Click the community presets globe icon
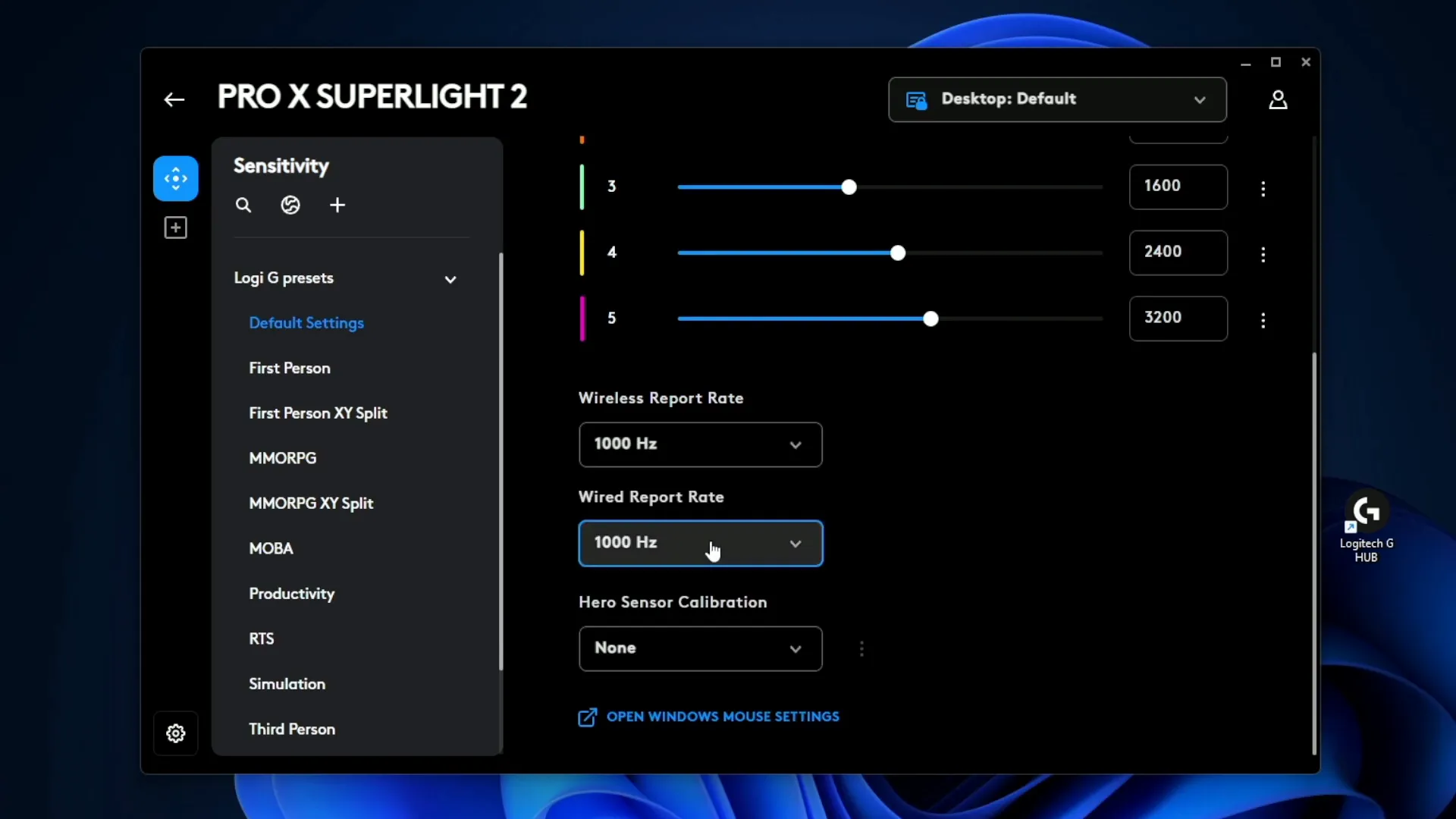1456x819 pixels. [x=290, y=205]
